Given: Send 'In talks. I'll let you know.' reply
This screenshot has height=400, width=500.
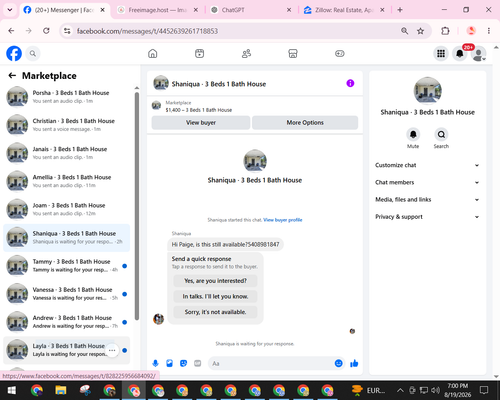Looking at the screenshot, I should pos(215,296).
